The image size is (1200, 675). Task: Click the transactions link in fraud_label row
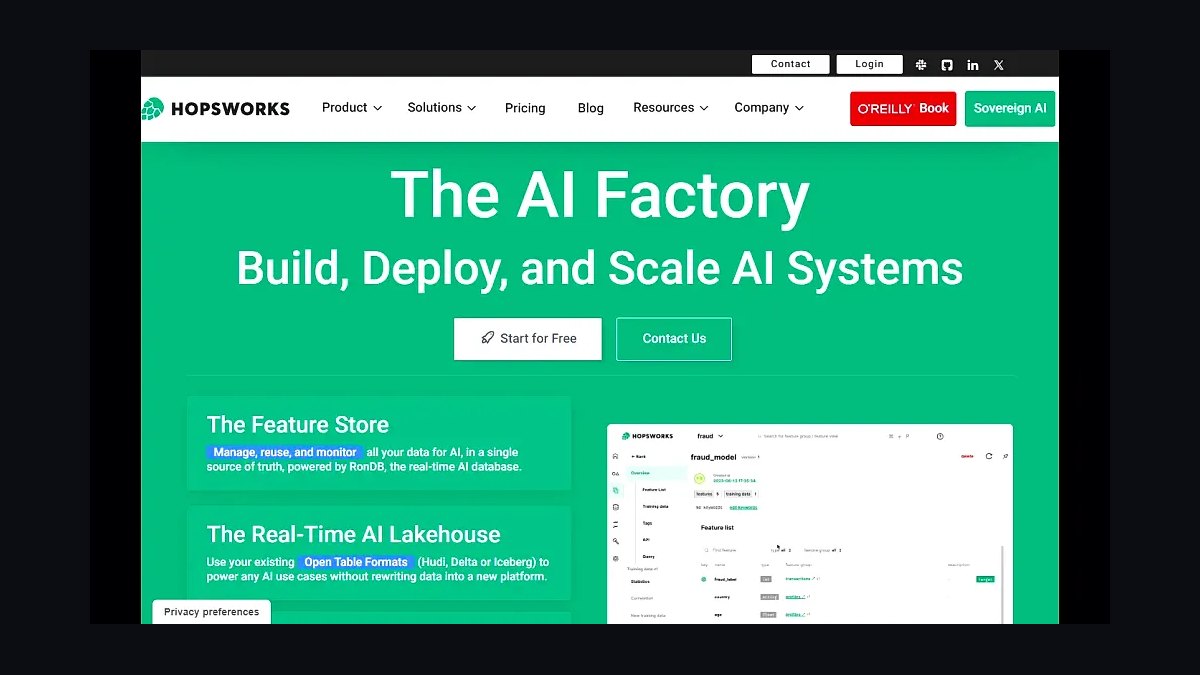[798, 579]
